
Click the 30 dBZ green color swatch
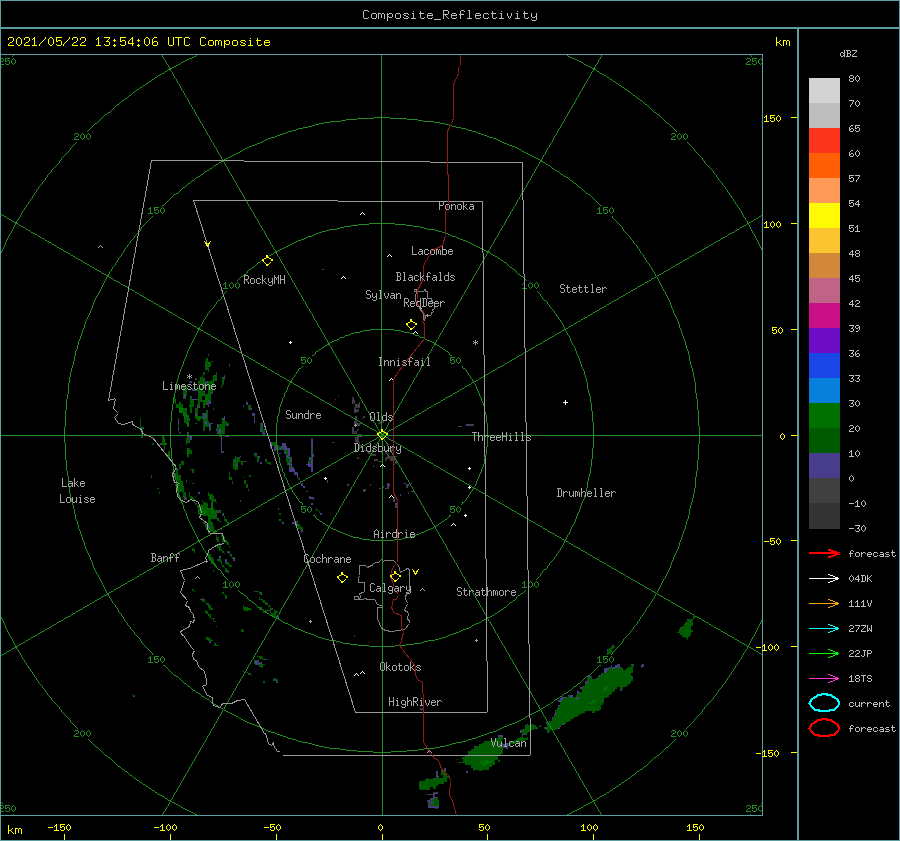coord(824,416)
